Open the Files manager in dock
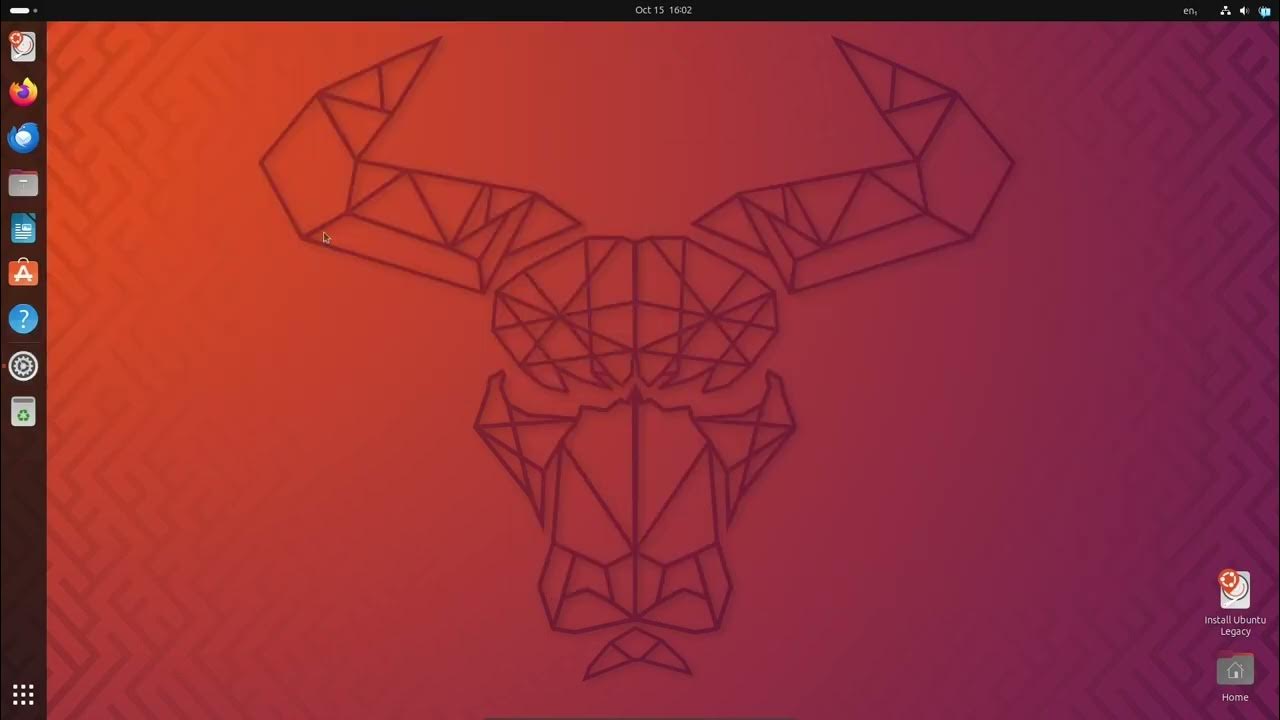Viewport: 1280px width, 720px height. pyautogui.click(x=23, y=183)
